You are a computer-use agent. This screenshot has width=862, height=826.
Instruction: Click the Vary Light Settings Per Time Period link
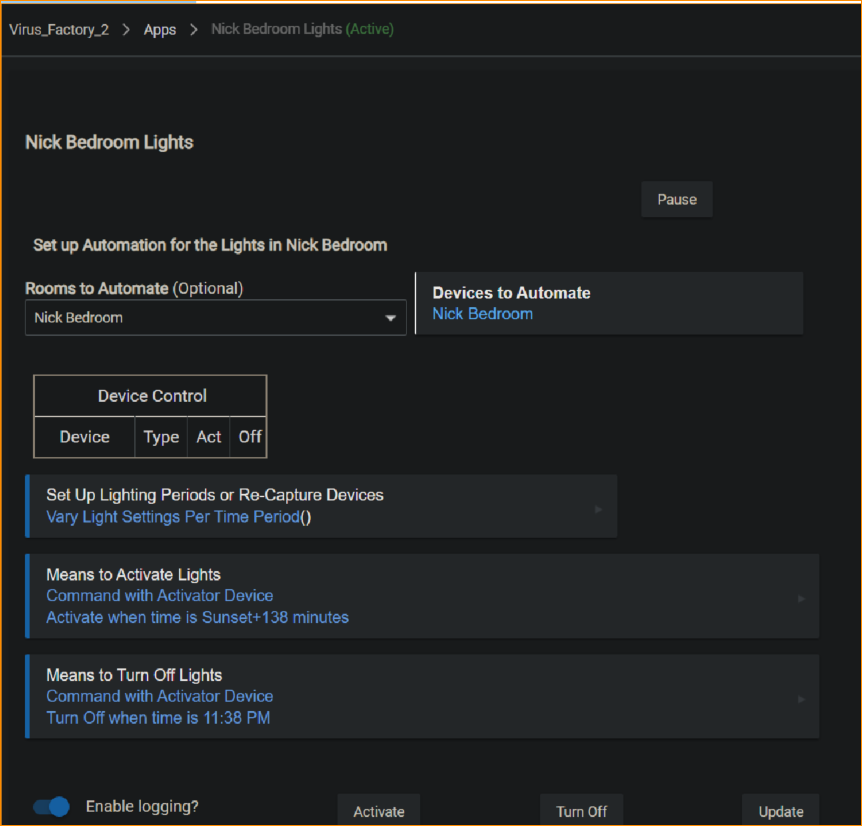tap(173, 517)
